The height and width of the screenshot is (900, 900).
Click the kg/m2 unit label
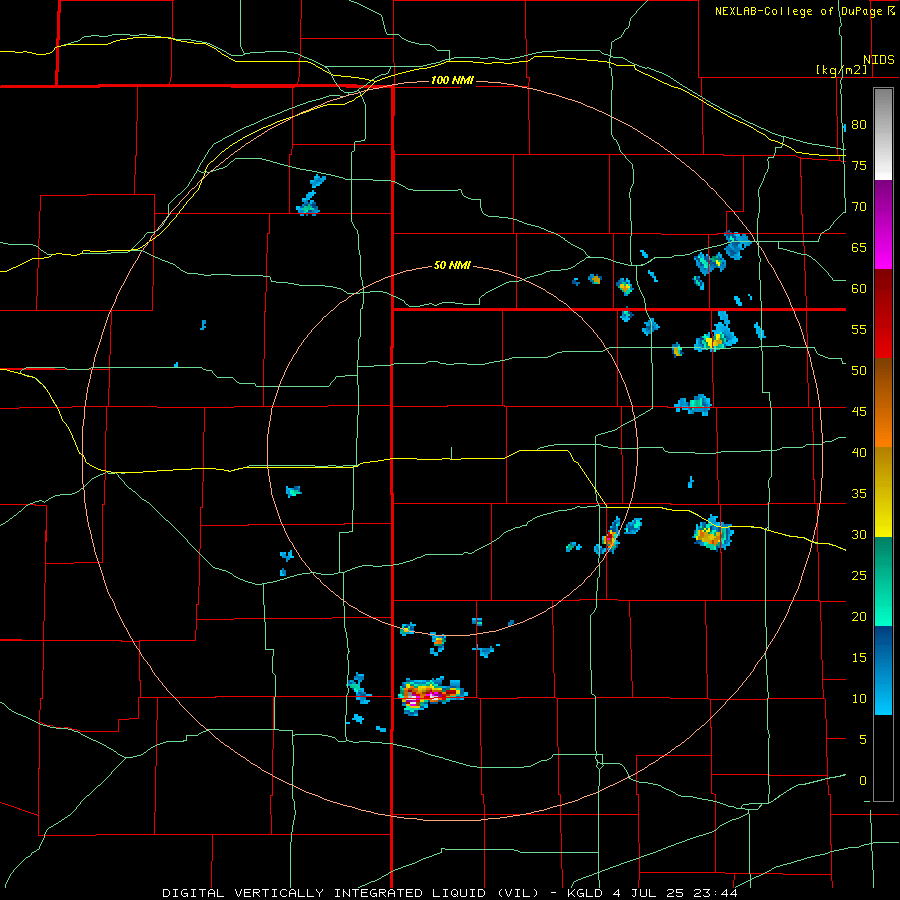tap(842, 70)
